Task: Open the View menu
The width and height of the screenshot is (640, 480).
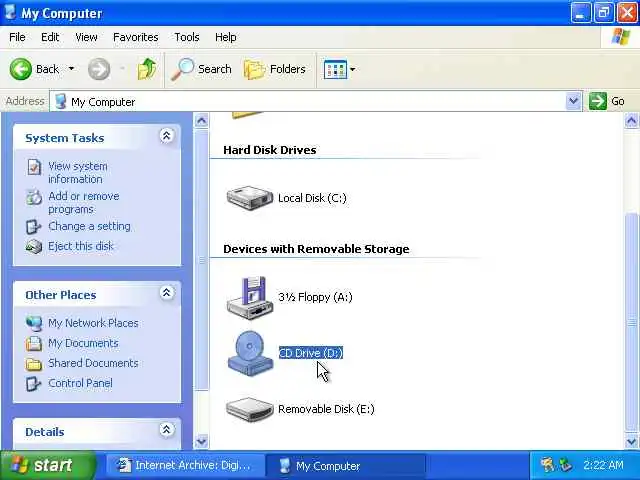Action: 86,37
